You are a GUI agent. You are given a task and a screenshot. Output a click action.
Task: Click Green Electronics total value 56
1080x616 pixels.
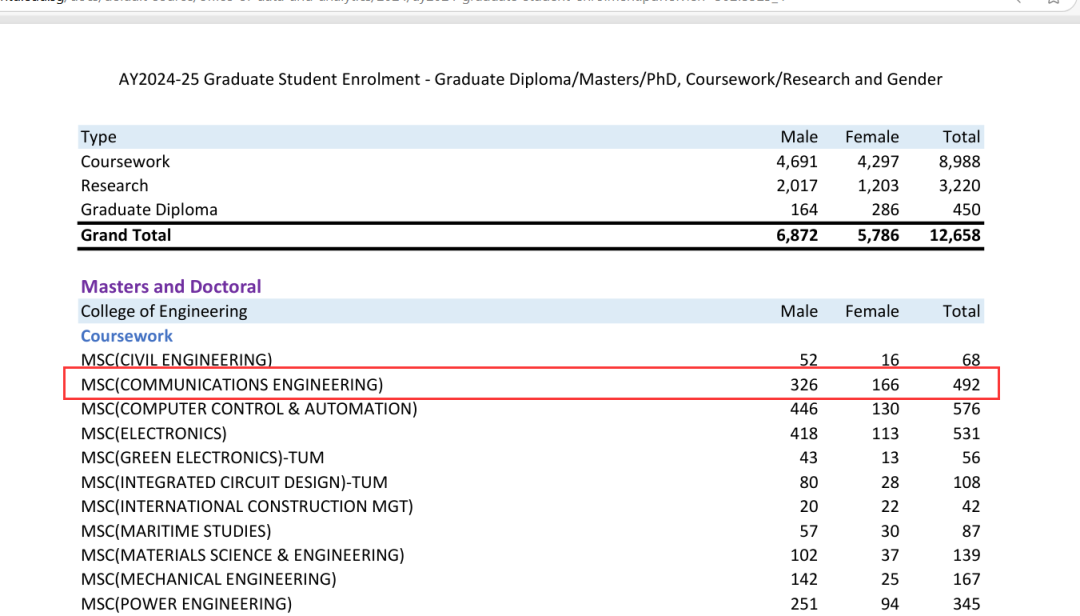pyautogui.click(x=971, y=458)
